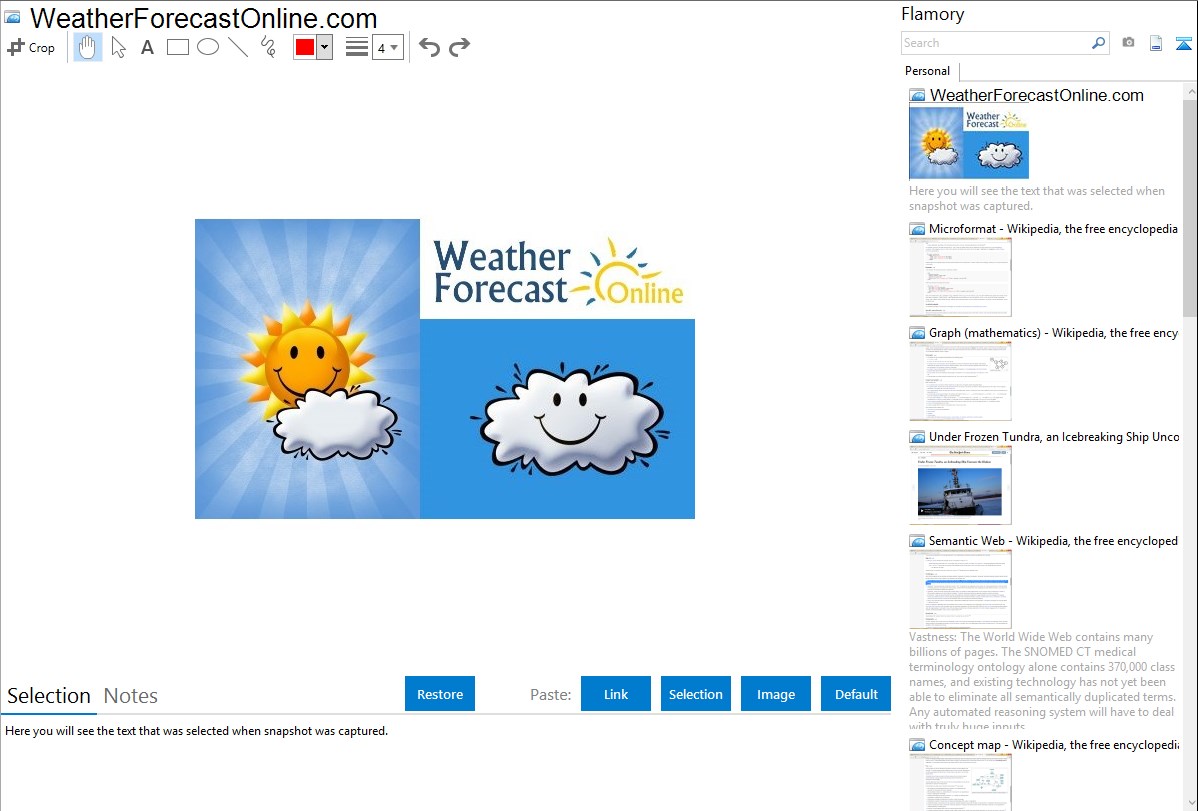This screenshot has width=1198, height=811.
Task: Click the main Weather Forecast Online image
Action: tap(445, 369)
